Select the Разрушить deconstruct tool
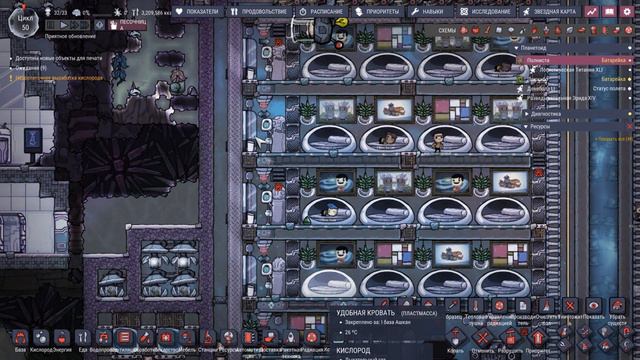This screenshot has height=360, width=640. click(x=510, y=338)
